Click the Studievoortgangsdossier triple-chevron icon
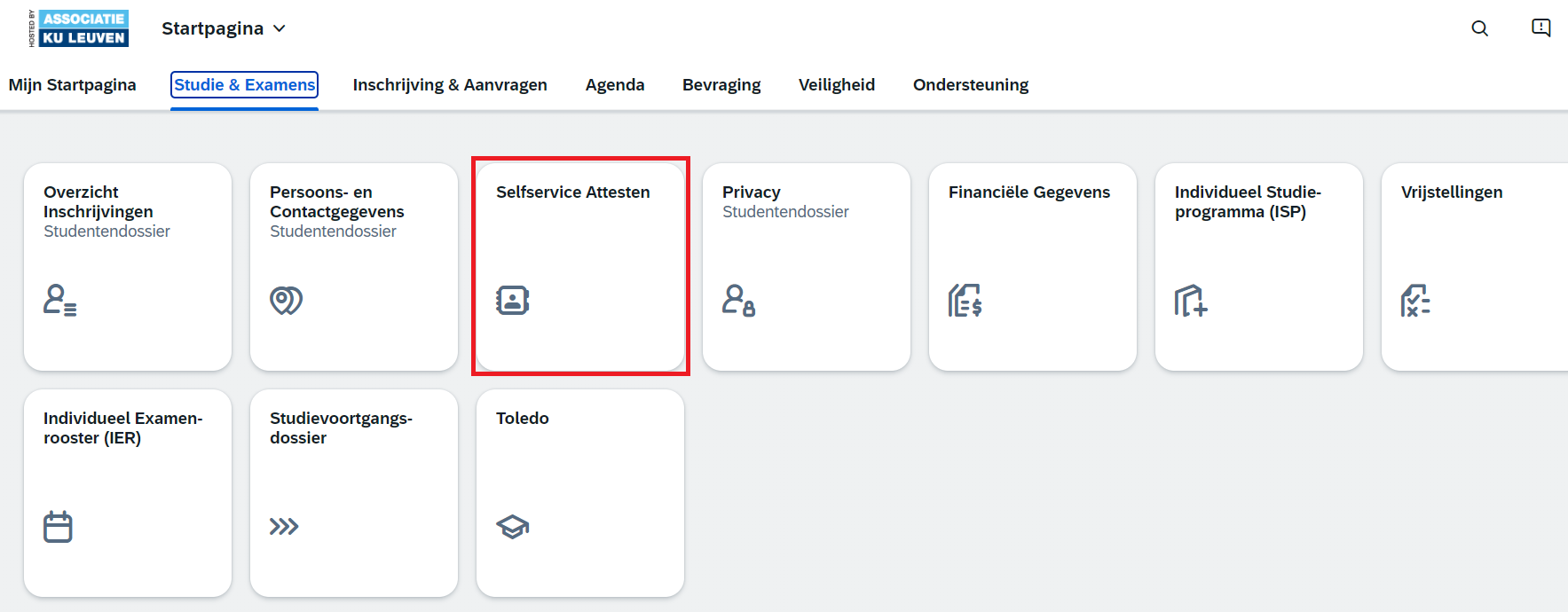The image size is (1568, 612). pos(284,527)
